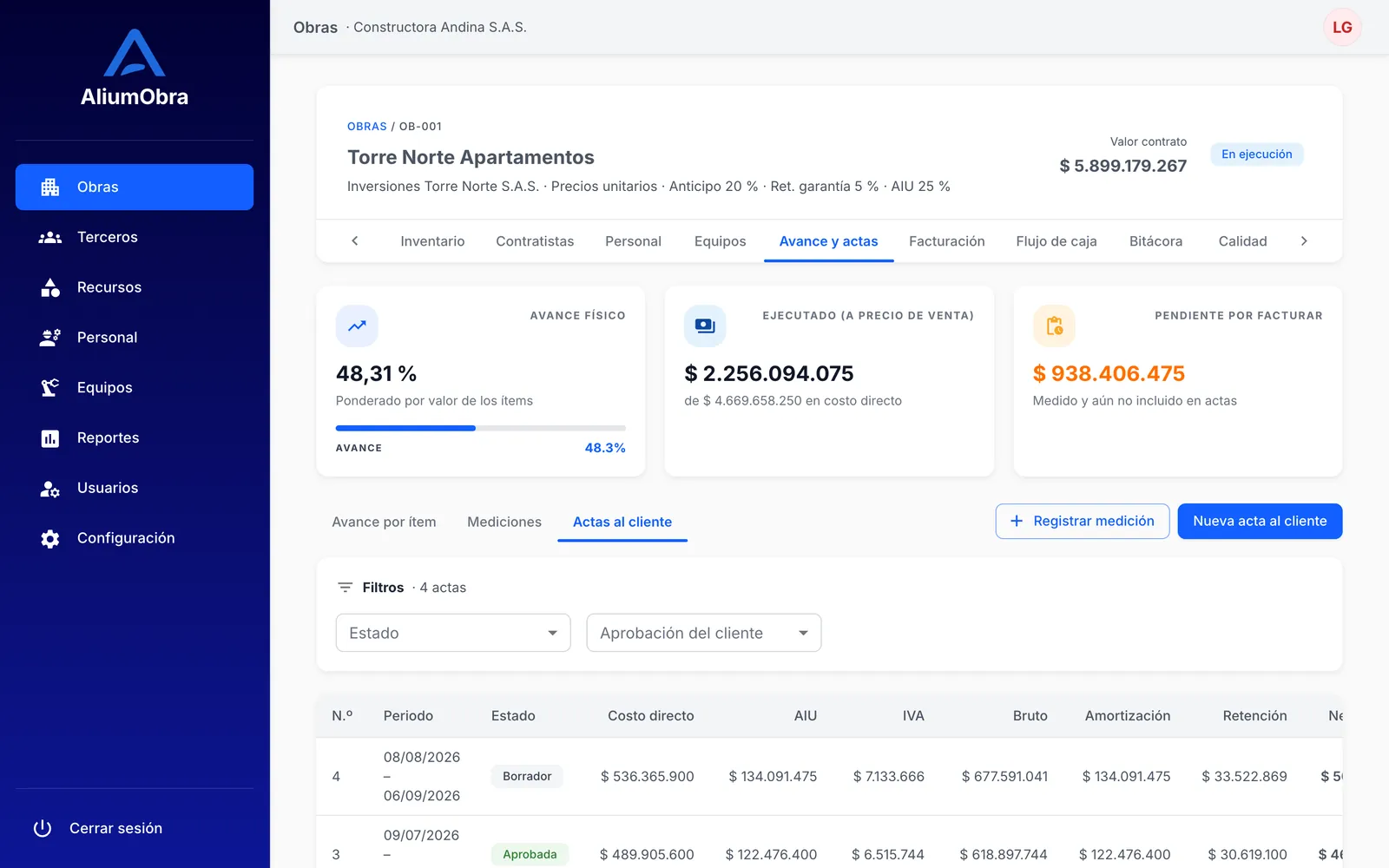The width and height of the screenshot is (1389, 868).
Task: Open the Estado filter dropdown
Action: [453, 633]
